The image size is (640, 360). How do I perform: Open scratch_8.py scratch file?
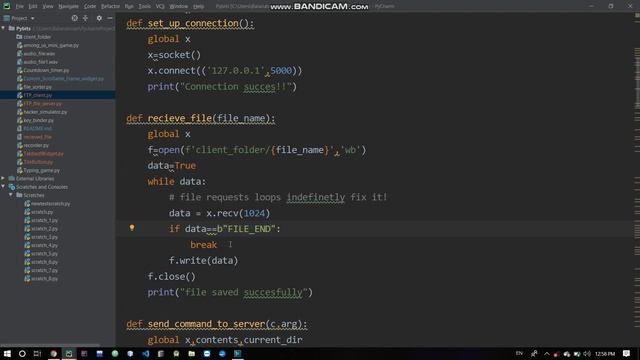click(x=44, y=279)
